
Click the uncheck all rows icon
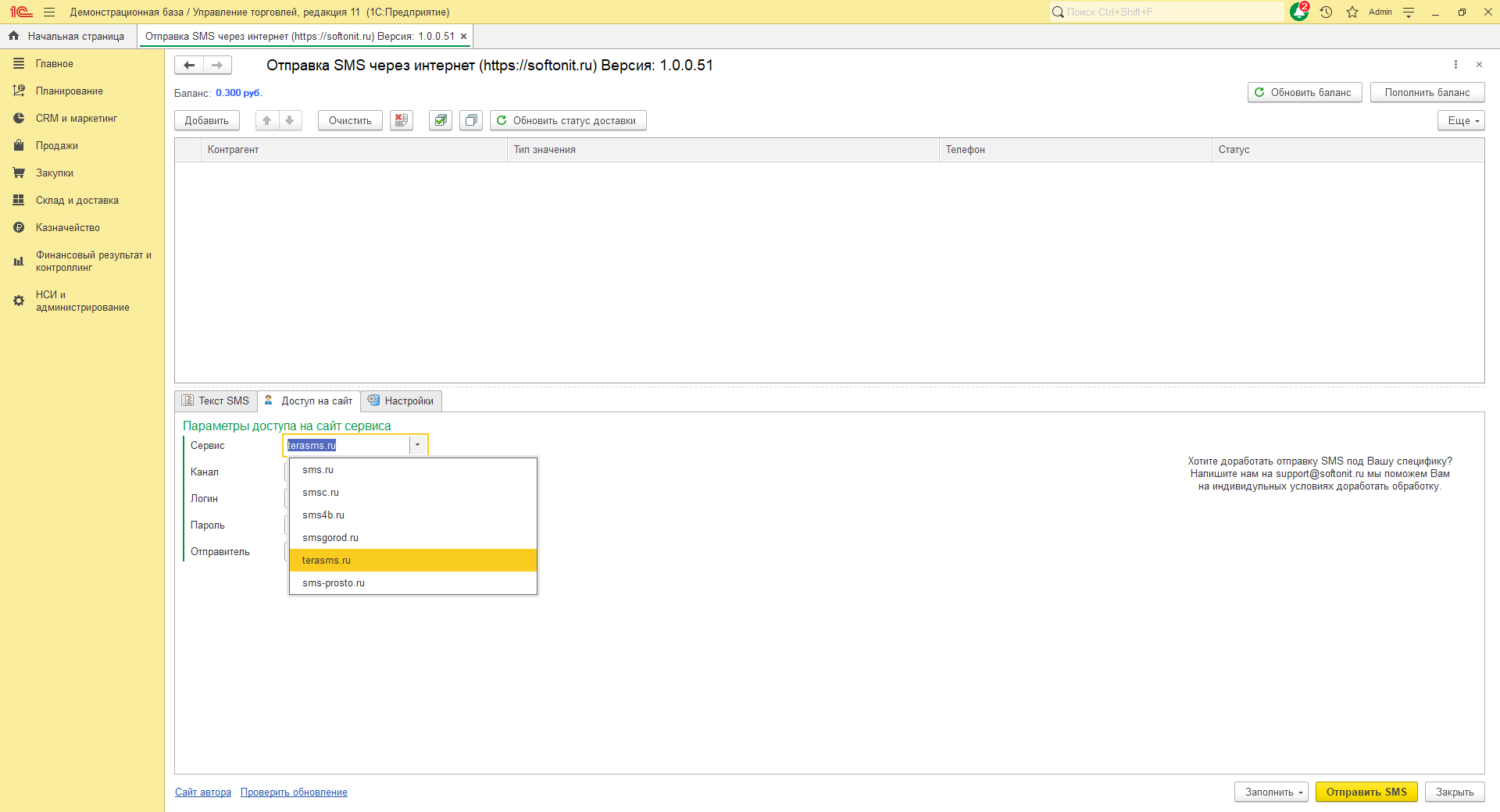471,120
